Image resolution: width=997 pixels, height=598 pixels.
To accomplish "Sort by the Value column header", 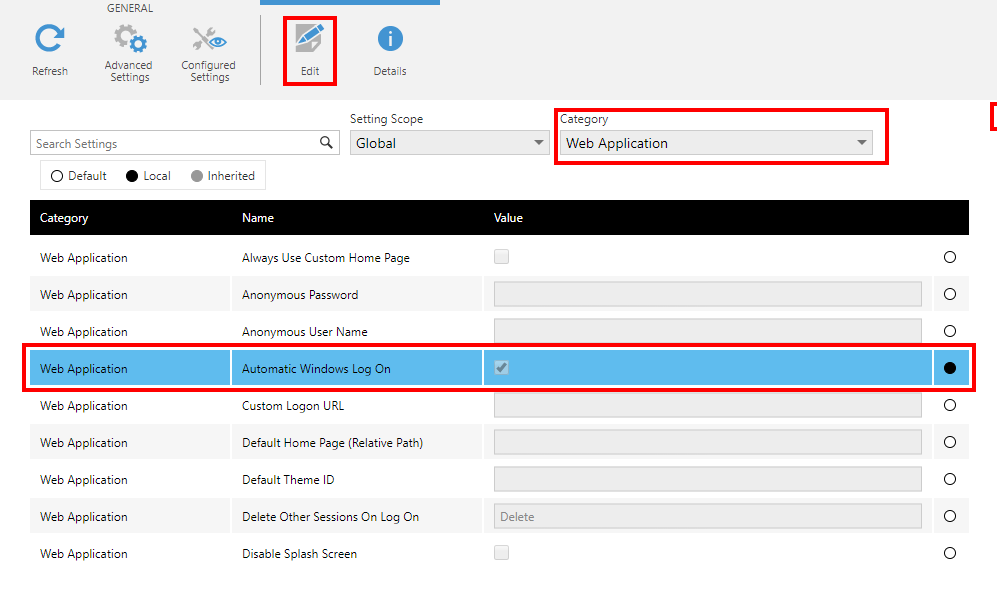I will (508, 218).
